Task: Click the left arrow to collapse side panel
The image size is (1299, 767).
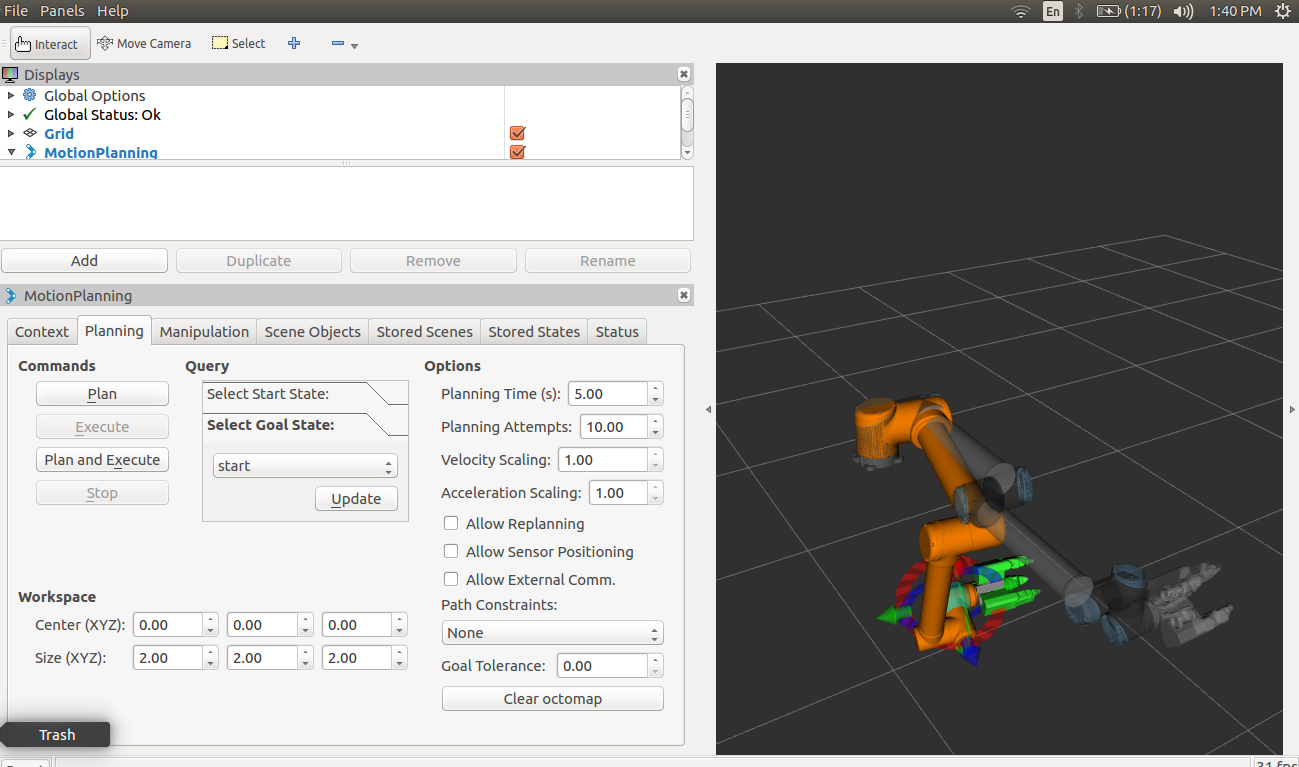Action: 708,409
